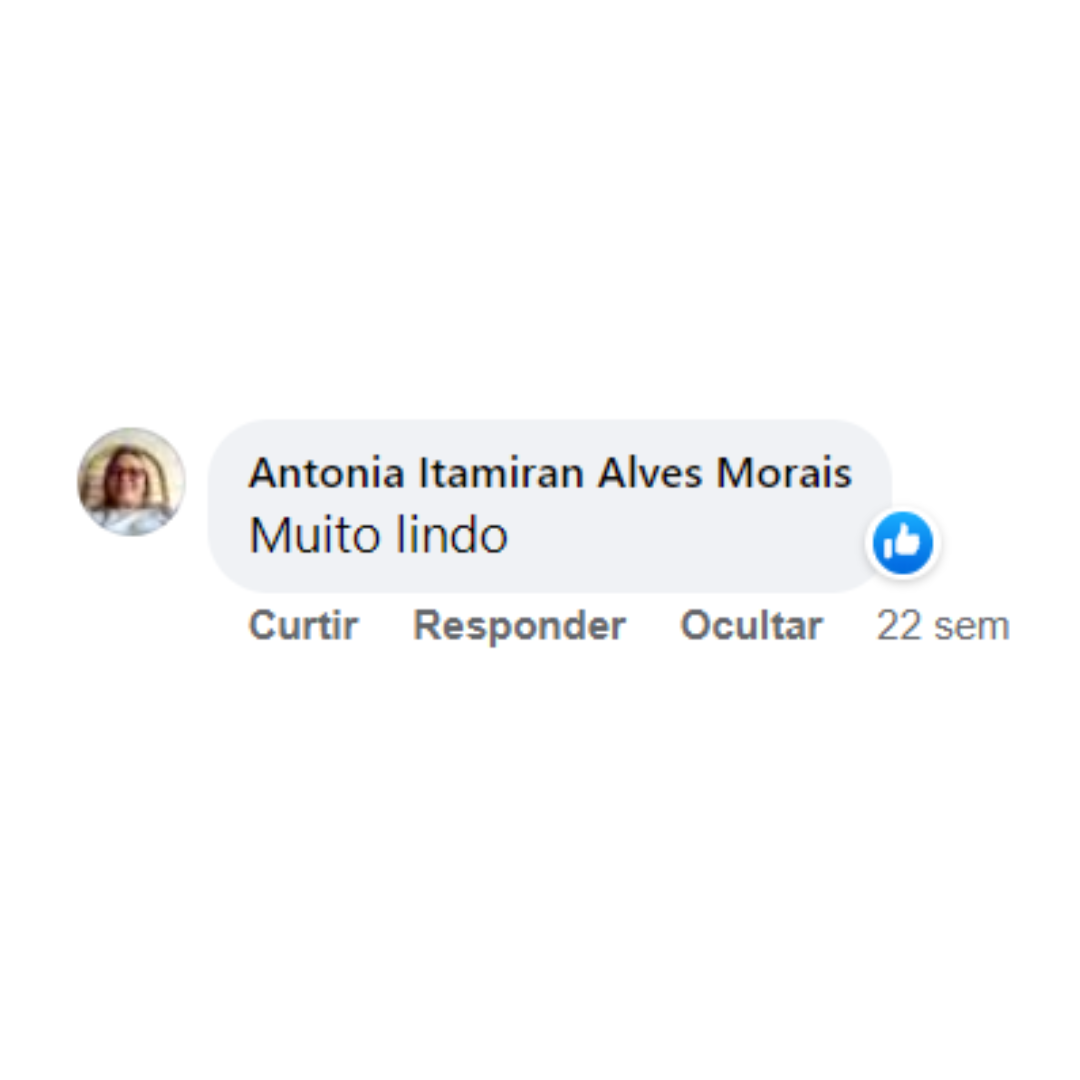Open Antonia's profile picture
Screen dimensions: 1080x1080
coord(131,481)
